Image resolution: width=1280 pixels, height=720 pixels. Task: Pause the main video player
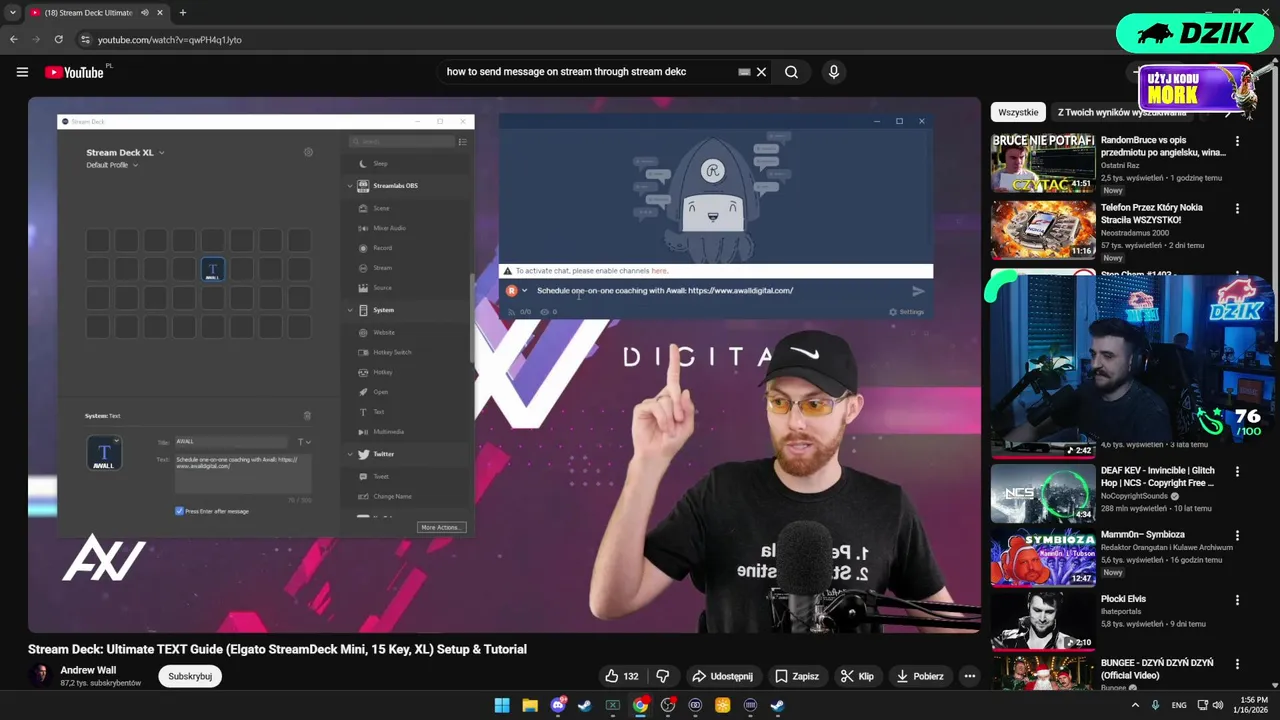tap(504, 365)
